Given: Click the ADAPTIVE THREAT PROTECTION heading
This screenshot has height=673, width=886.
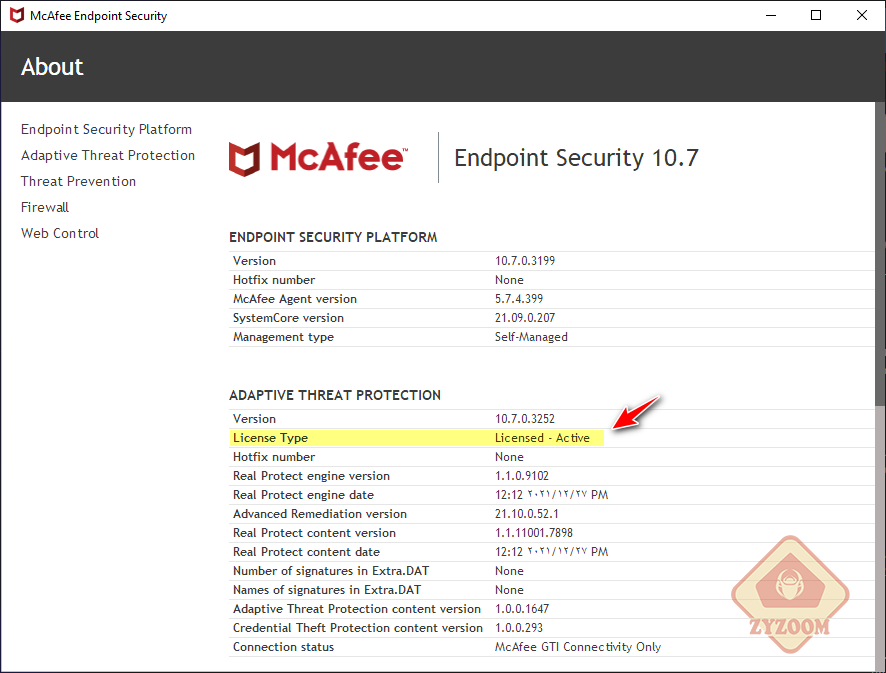Looking at the screenshot, I should 335,396.
